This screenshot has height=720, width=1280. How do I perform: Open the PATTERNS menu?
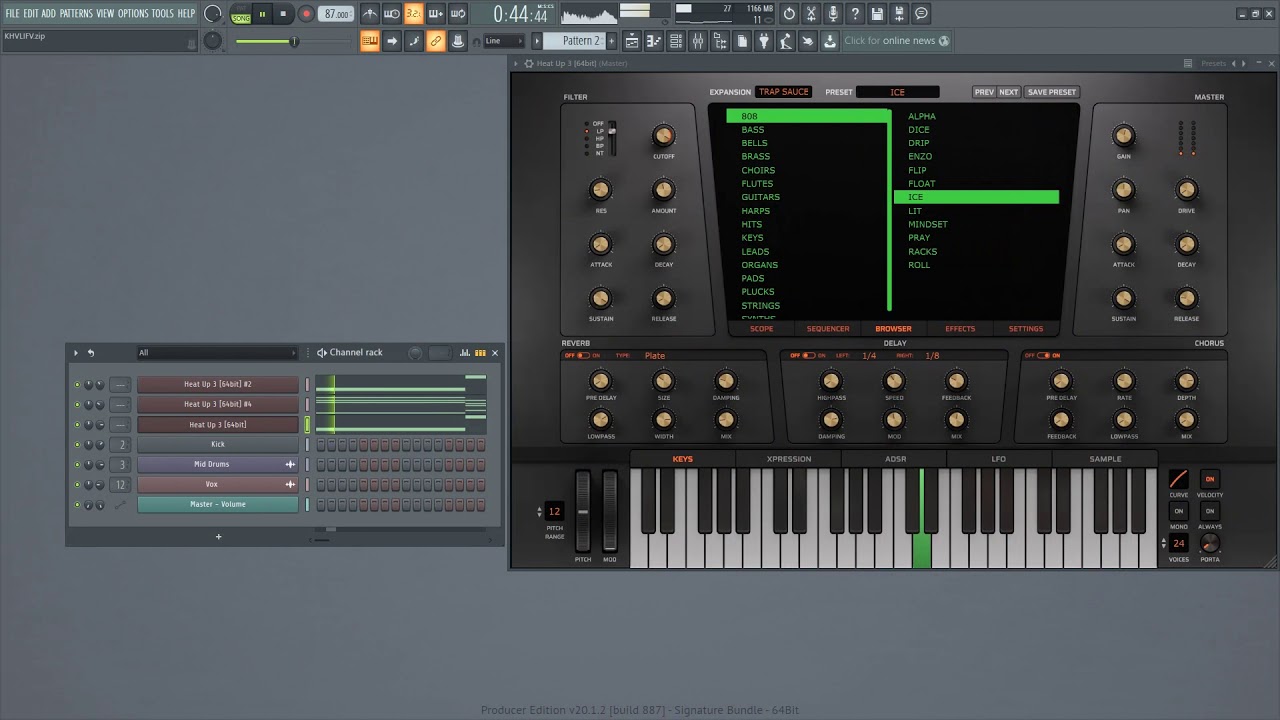[76, 14]
